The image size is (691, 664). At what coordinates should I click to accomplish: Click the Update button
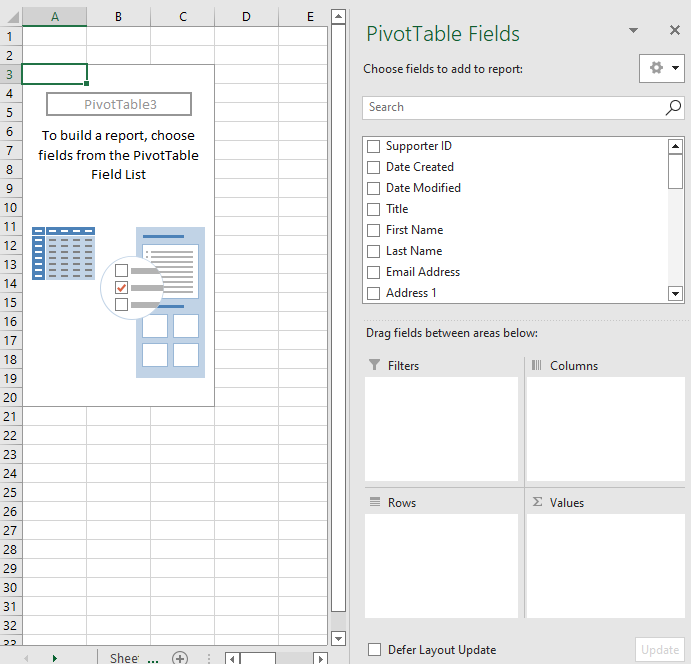659,650
